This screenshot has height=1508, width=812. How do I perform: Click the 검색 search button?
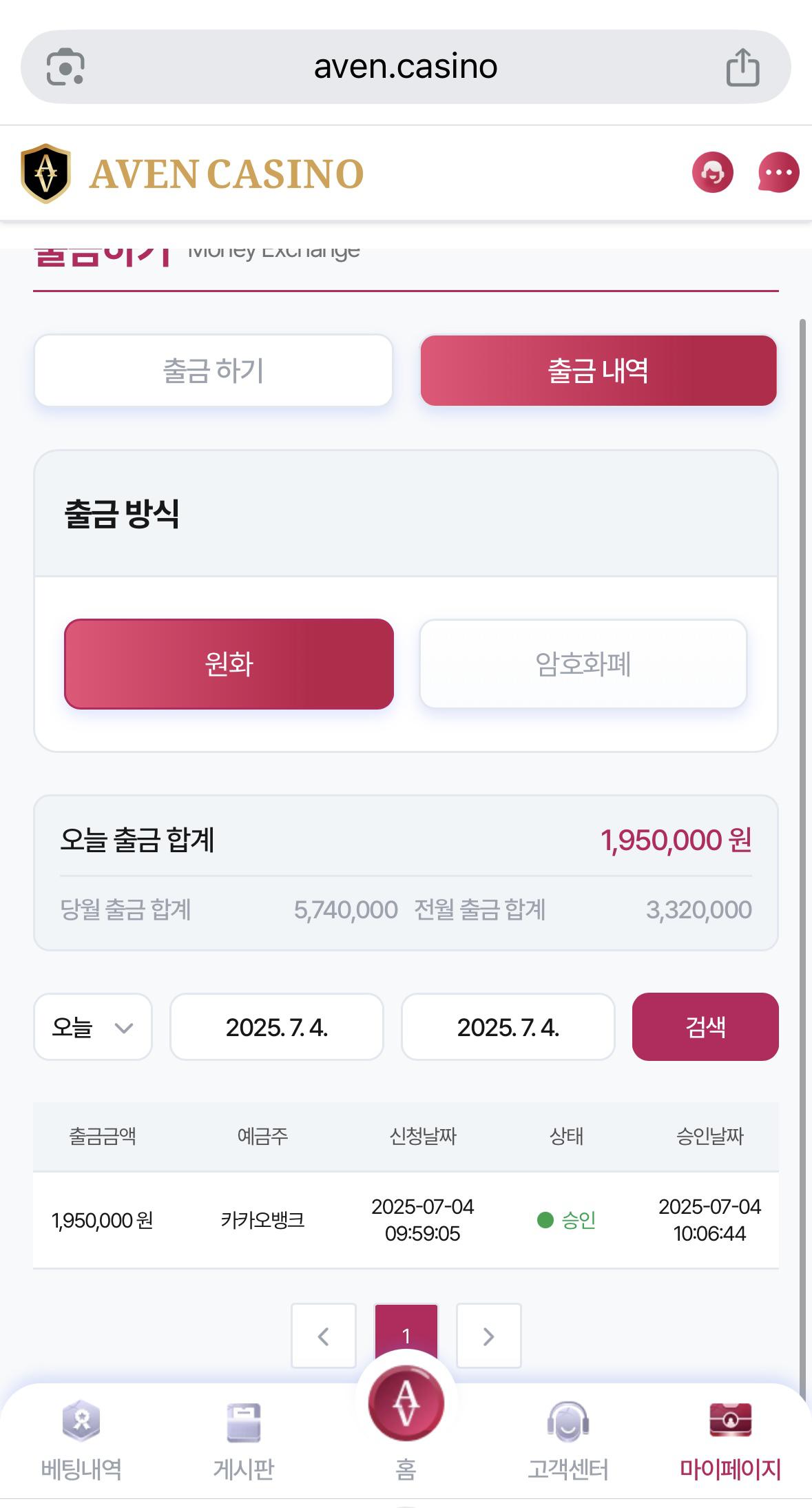705,1027
